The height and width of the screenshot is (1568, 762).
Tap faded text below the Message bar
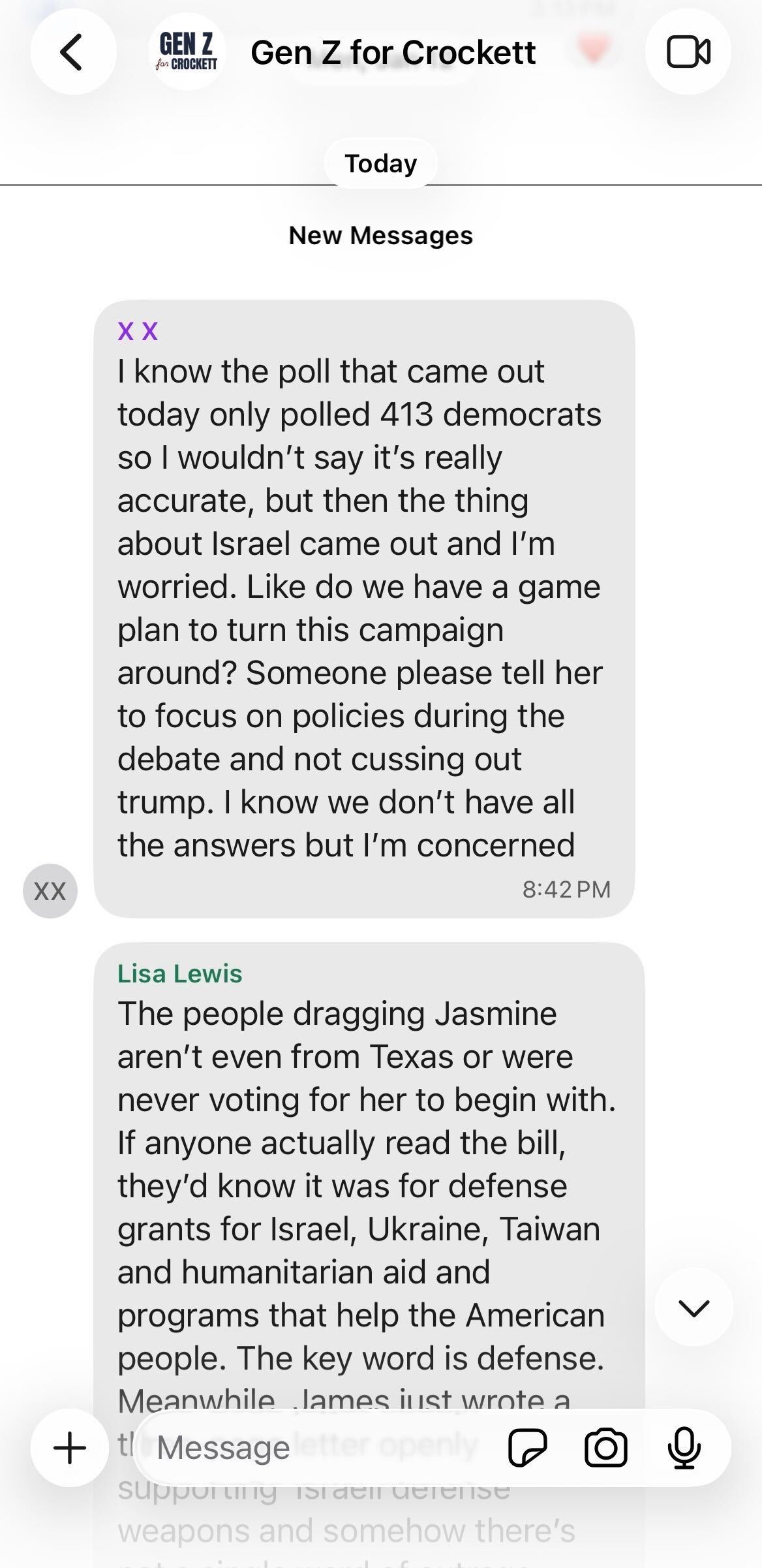(346, 1531)
